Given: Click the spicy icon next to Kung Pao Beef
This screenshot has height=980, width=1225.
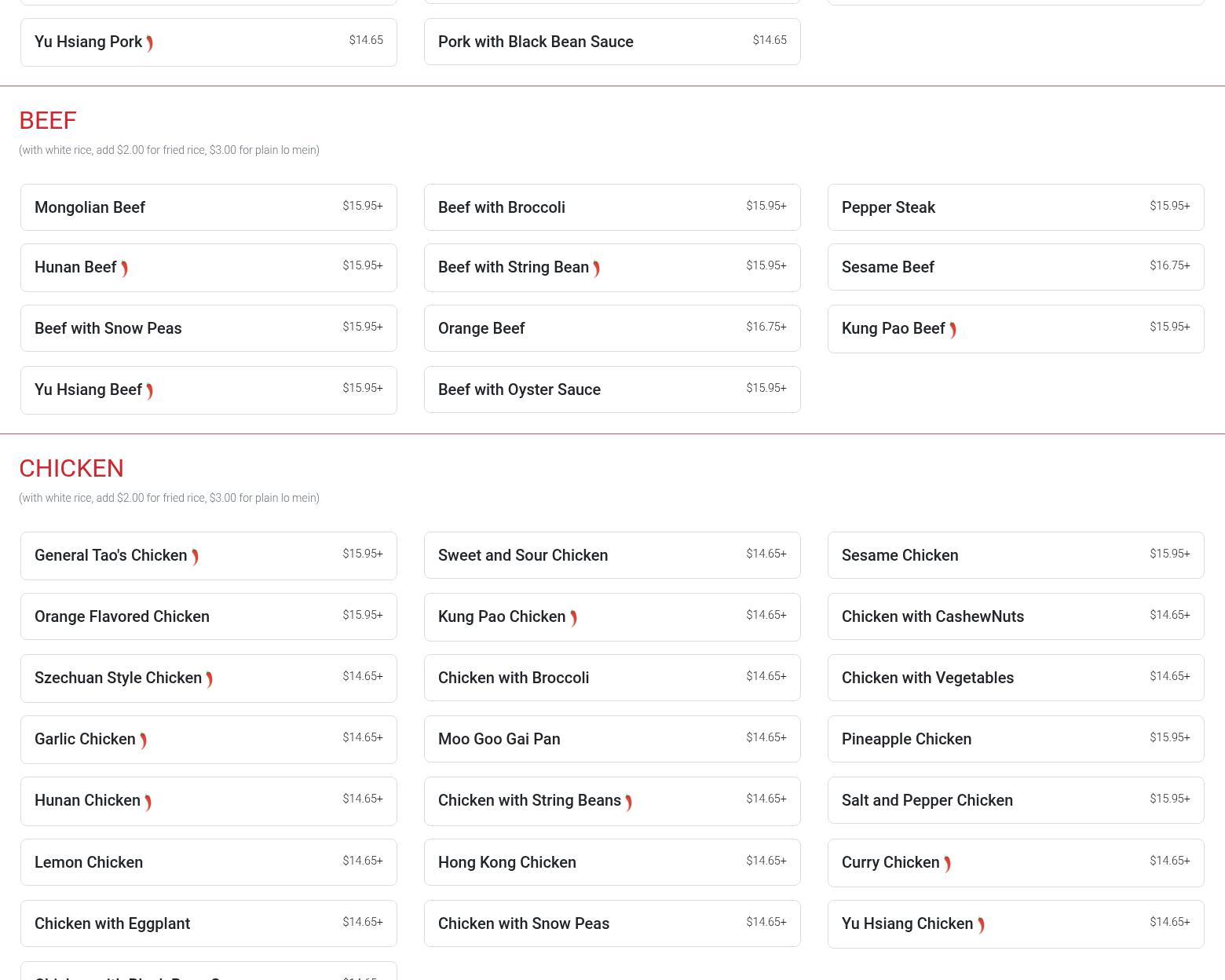Looking at the screenshot, I should [x=953, y=330].
